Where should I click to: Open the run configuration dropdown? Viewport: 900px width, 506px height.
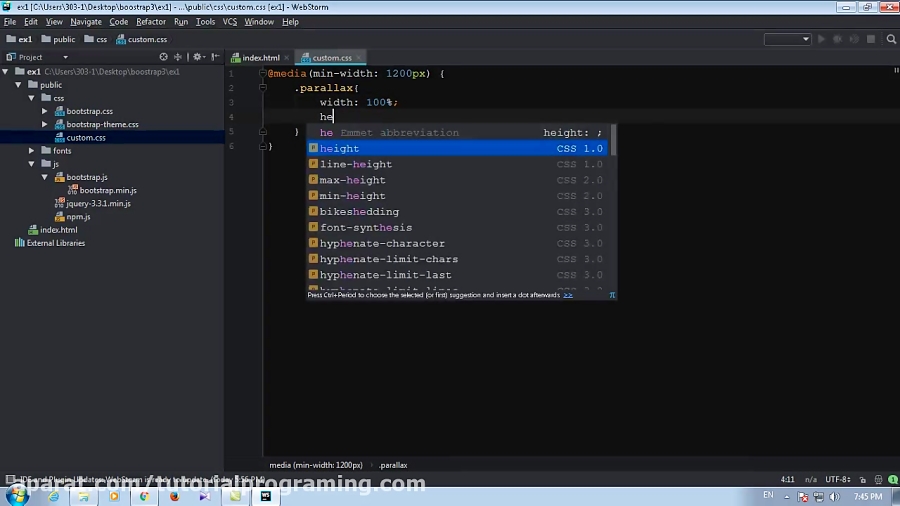787,39
